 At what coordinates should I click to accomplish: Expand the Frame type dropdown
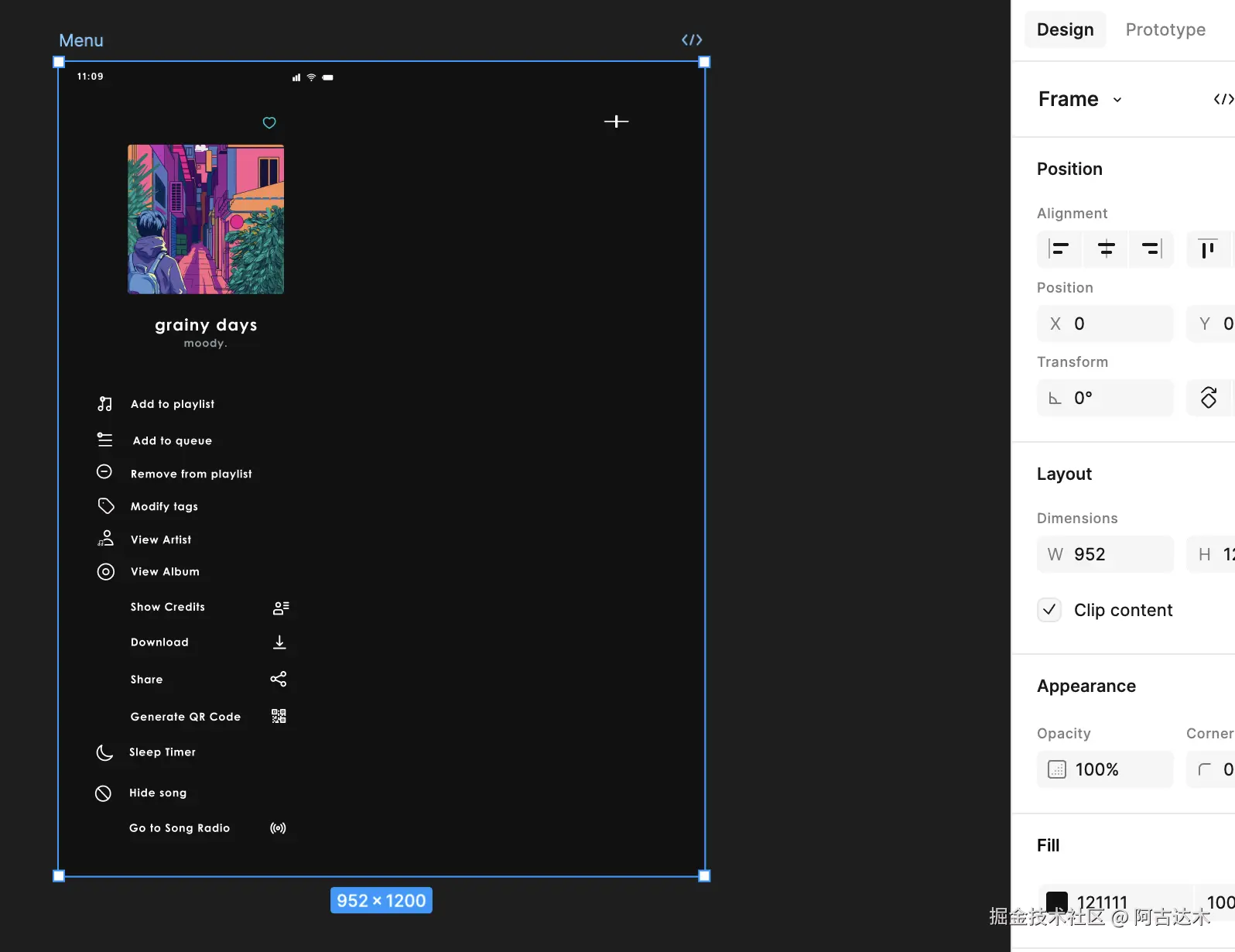click(1117, 100)
